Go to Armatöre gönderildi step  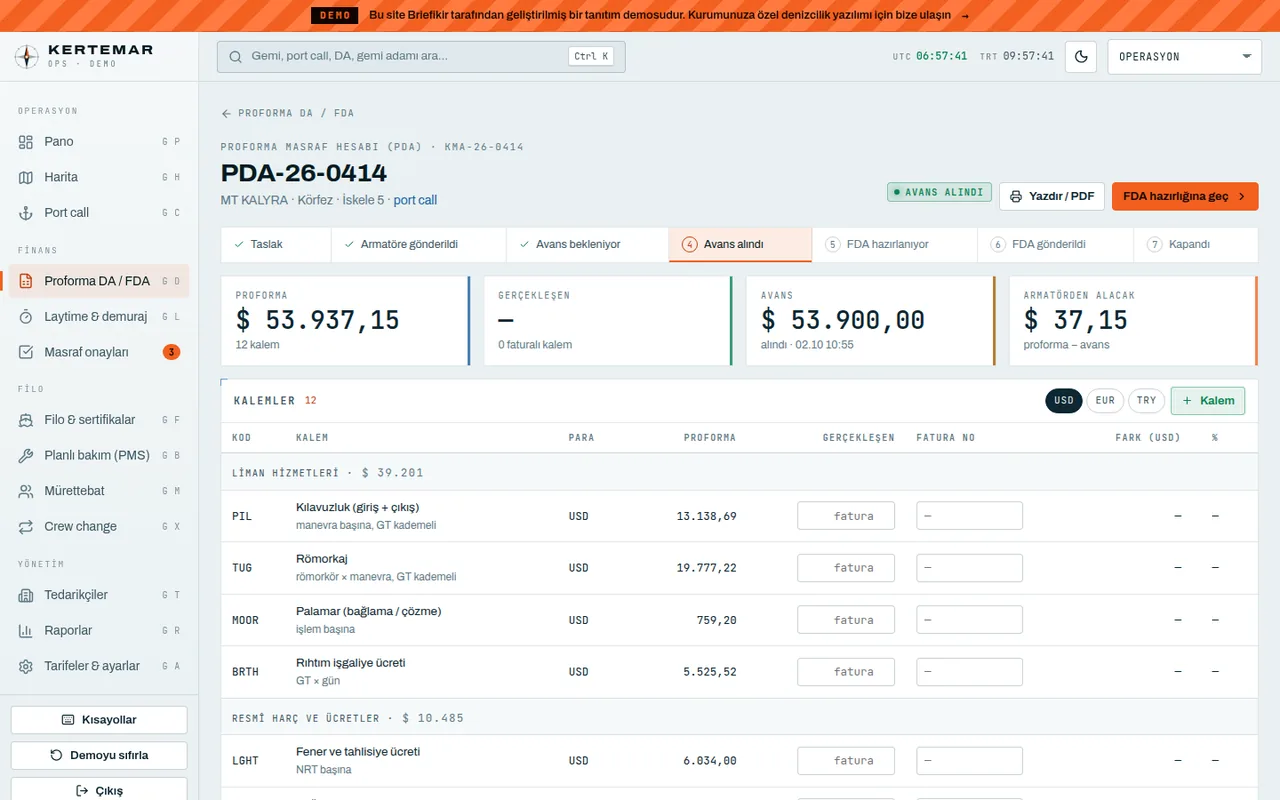pyautogui.click(x=418, y=244)
